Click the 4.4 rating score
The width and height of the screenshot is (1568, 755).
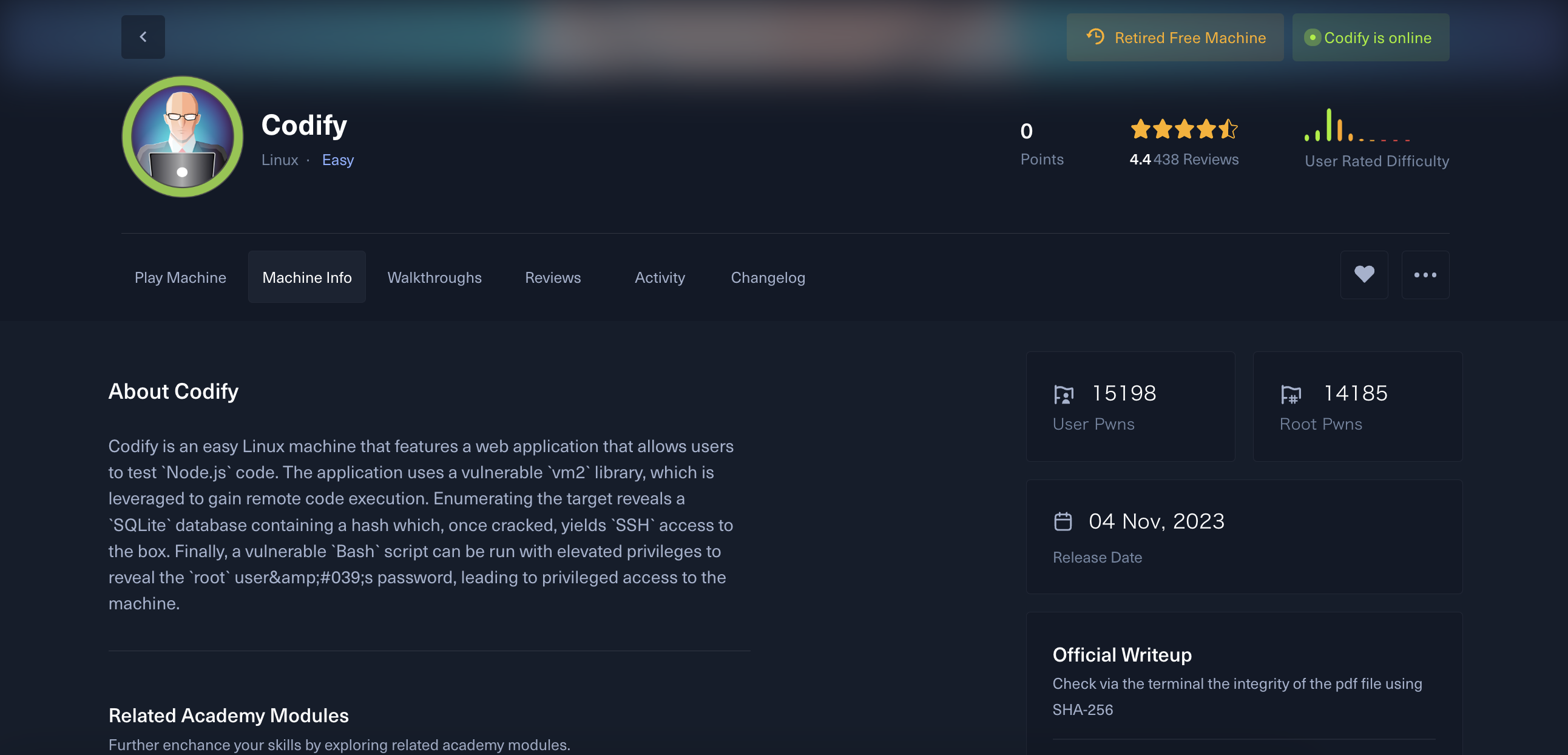1140,160
